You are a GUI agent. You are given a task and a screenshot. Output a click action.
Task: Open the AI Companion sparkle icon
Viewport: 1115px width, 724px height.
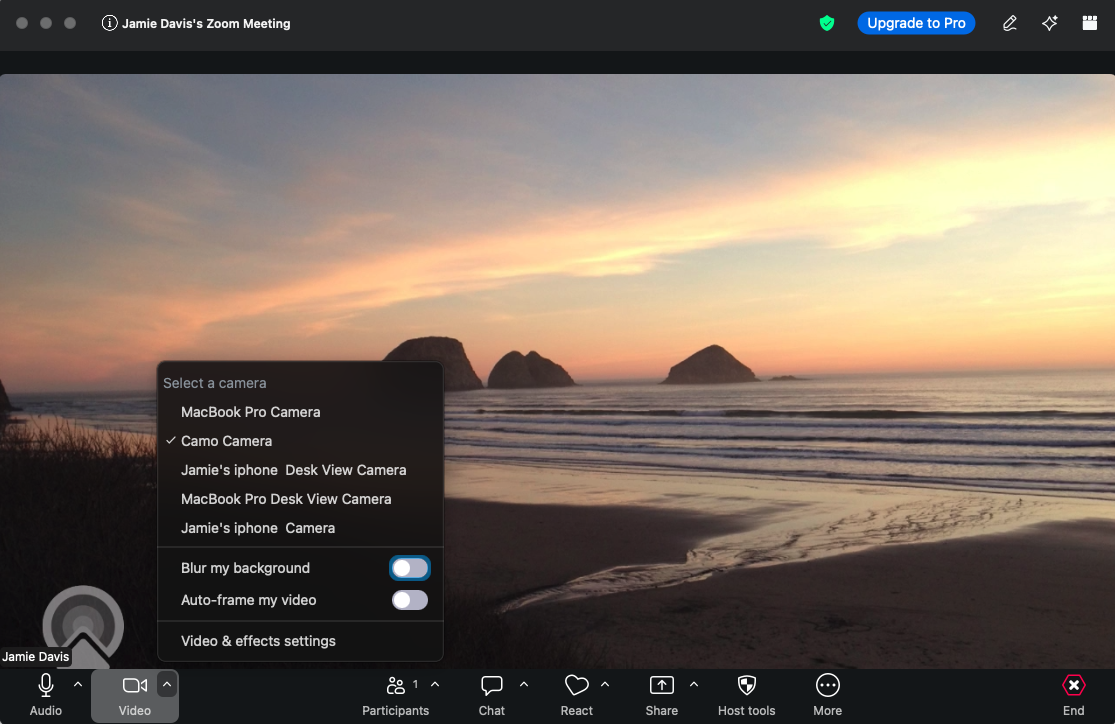point(1050,23)
